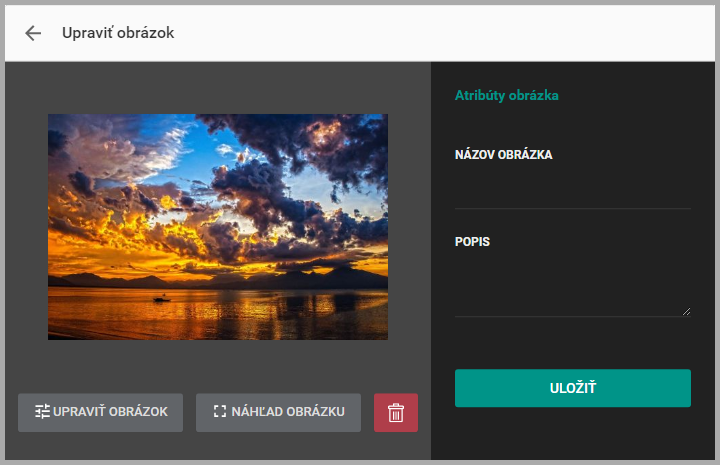
Task: Click the sliders icon on Upraviť obrázok button
Action: (42, 411)
